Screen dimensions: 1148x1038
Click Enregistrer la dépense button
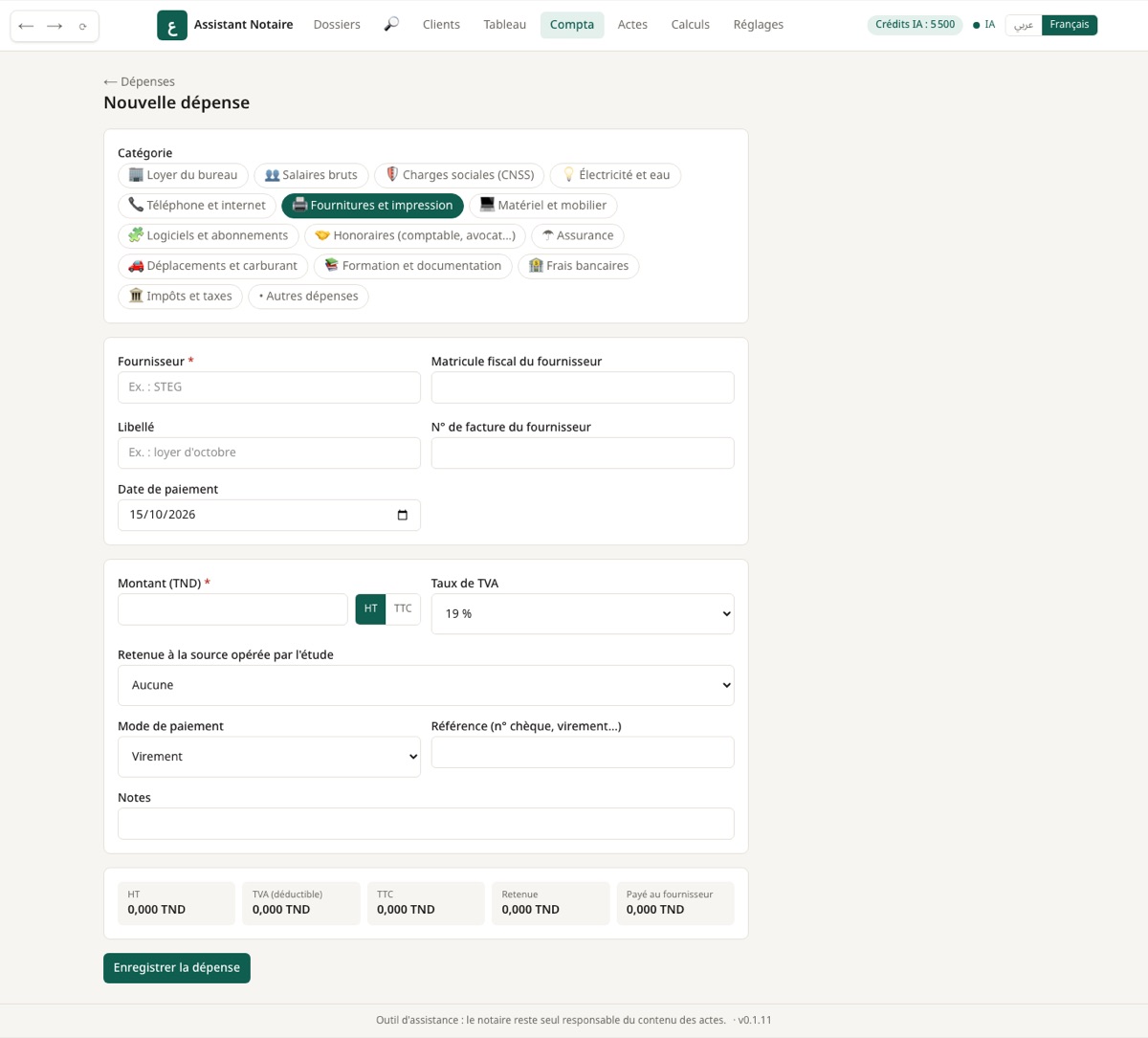coord(177,968)
